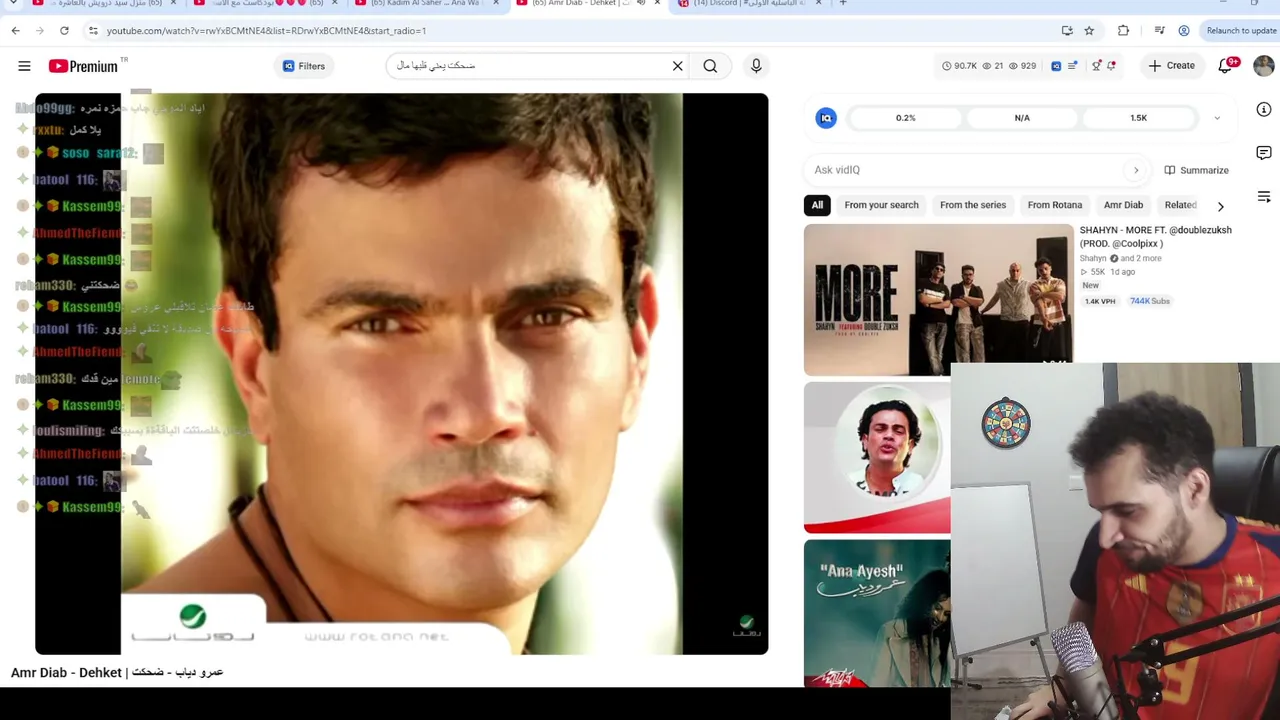Switch to the Kadim Al Saher tab
The width and height of the screenshot is (1280, 720).
point(425,4)
